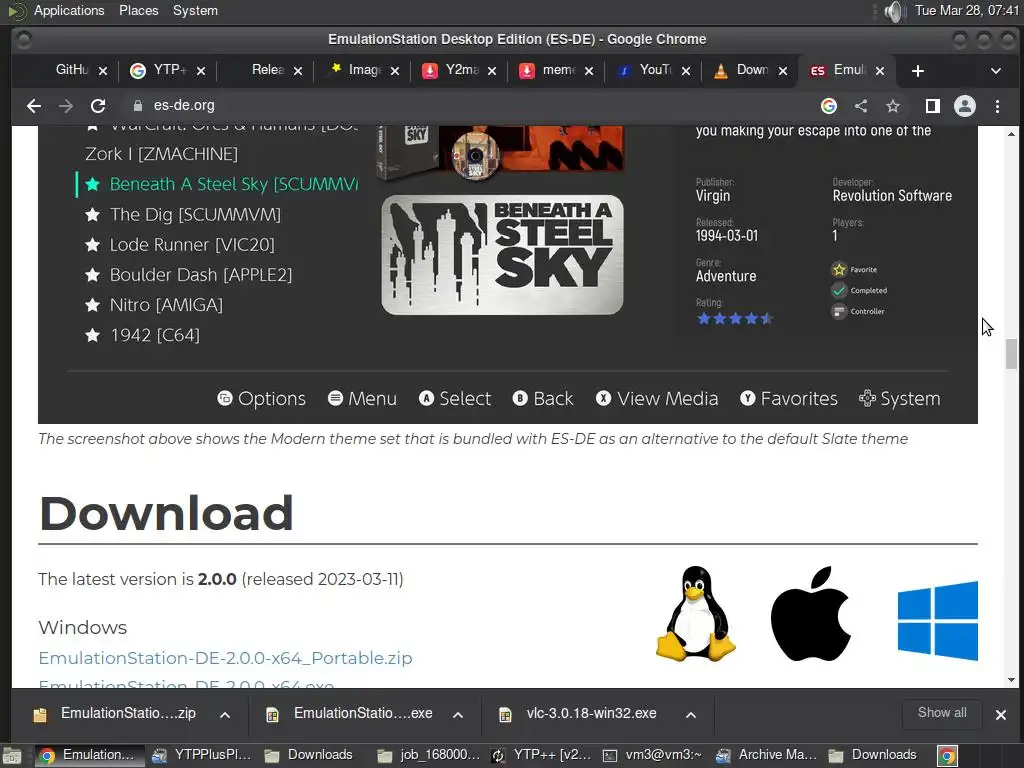Expand options for the vlc-3.0.18-win32.exe download
This screenshot has height=768, width=1024.
[691, 715]
